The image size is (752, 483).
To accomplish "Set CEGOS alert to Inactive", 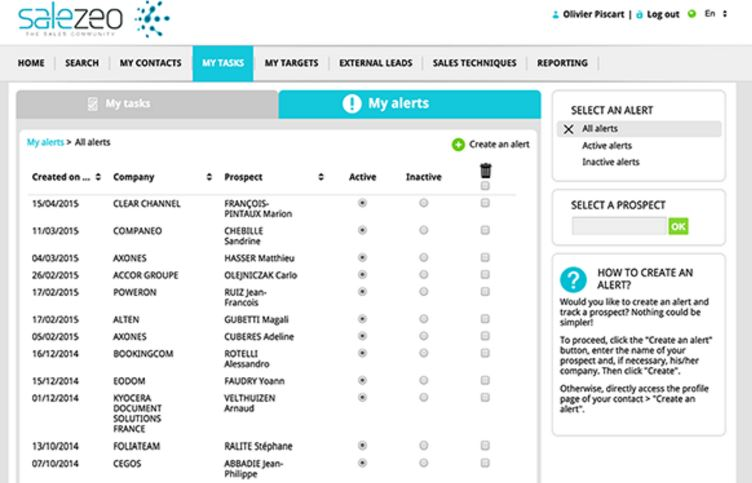I will pyautogui.click(x=423, y=463).
